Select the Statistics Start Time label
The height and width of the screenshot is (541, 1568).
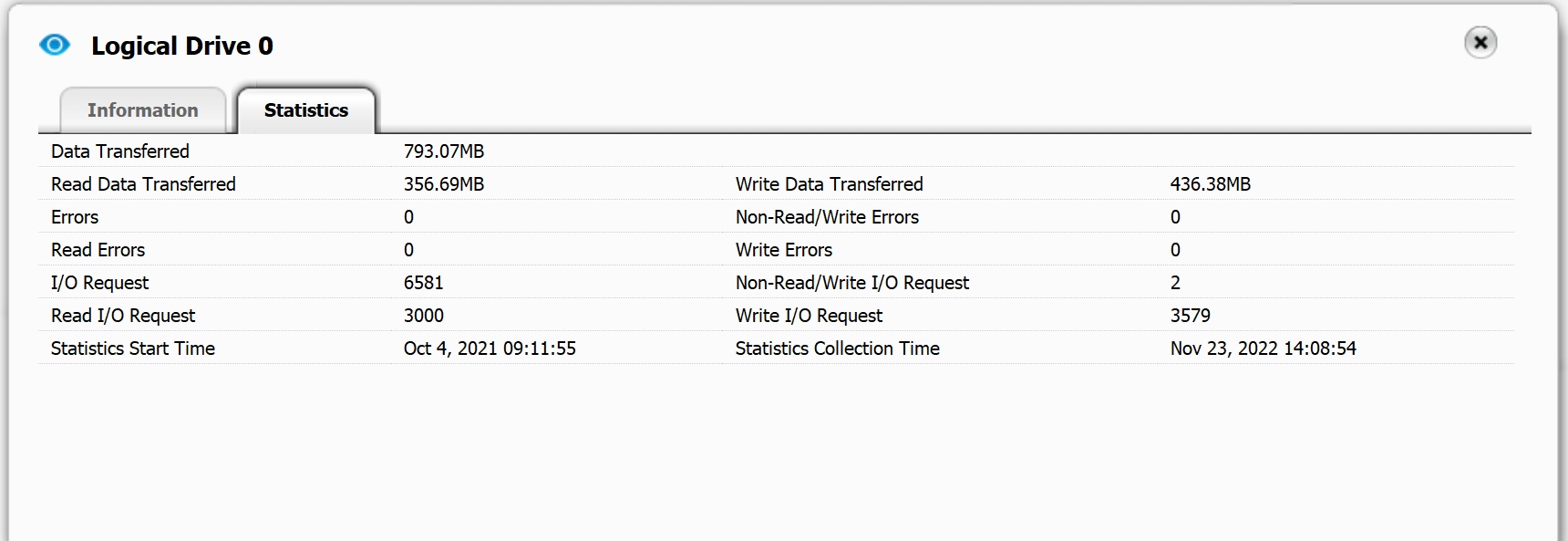coord(133,349)
